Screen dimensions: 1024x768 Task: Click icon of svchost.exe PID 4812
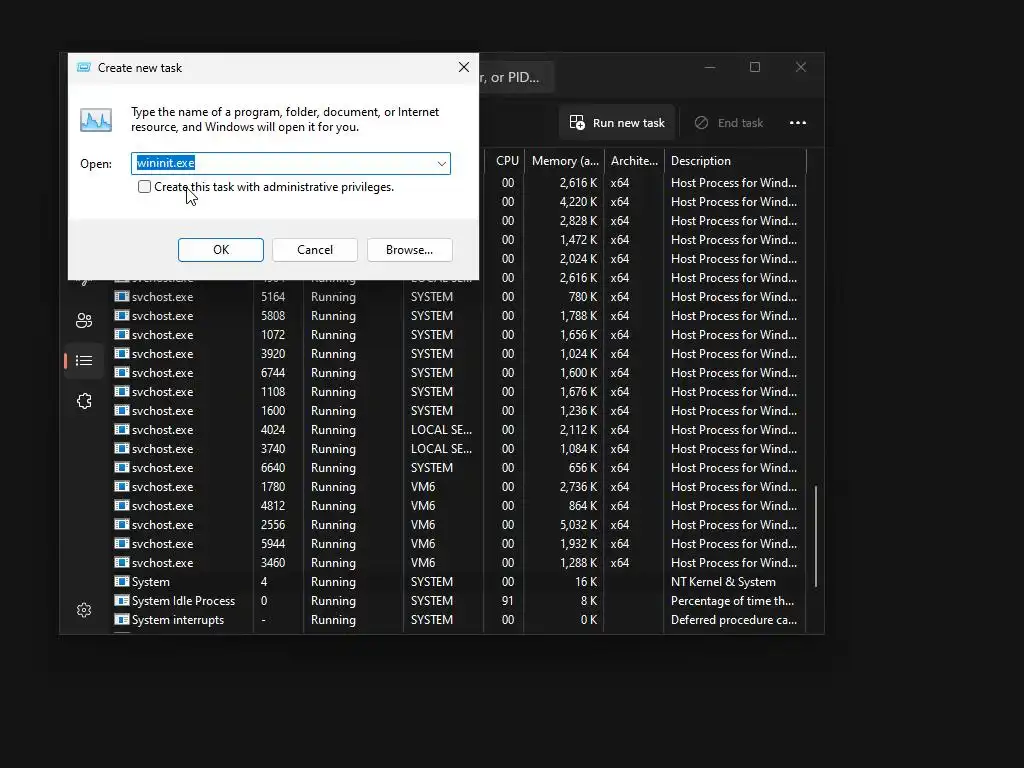(x=121, y=505)
